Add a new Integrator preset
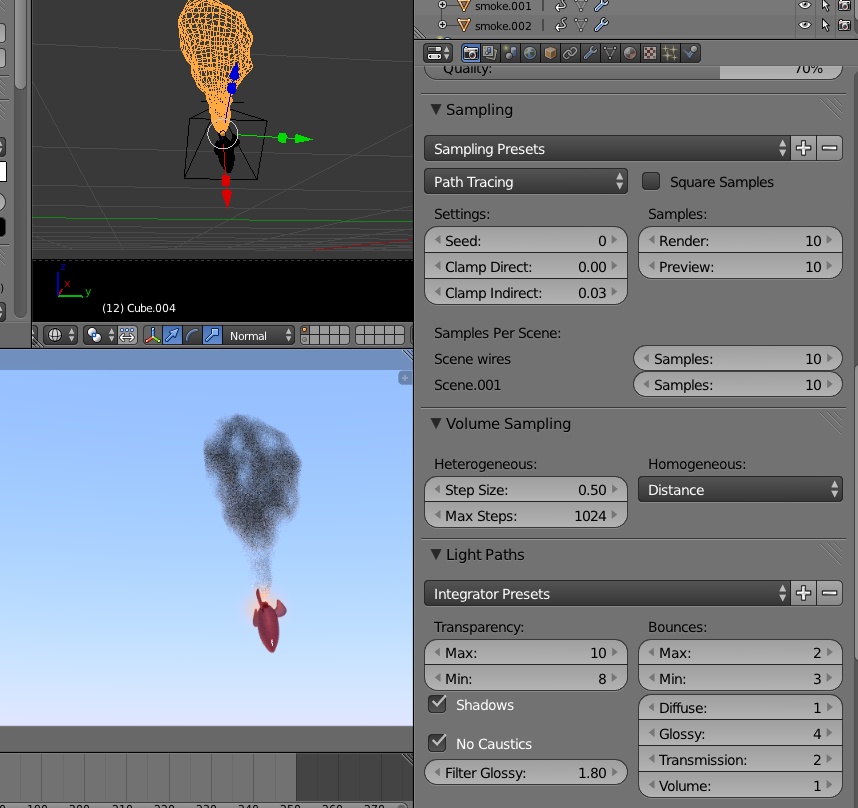 click(x=803, y=593)
